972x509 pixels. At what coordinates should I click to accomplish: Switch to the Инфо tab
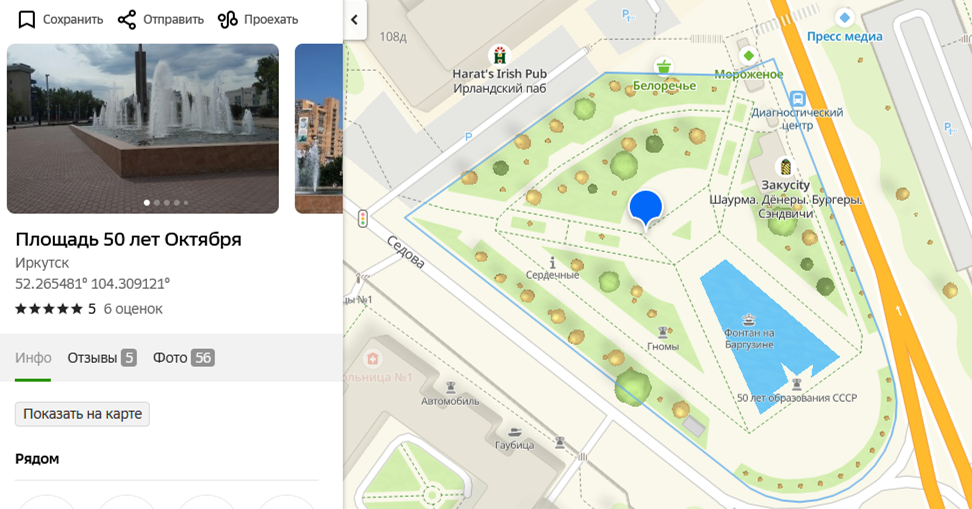33,358
